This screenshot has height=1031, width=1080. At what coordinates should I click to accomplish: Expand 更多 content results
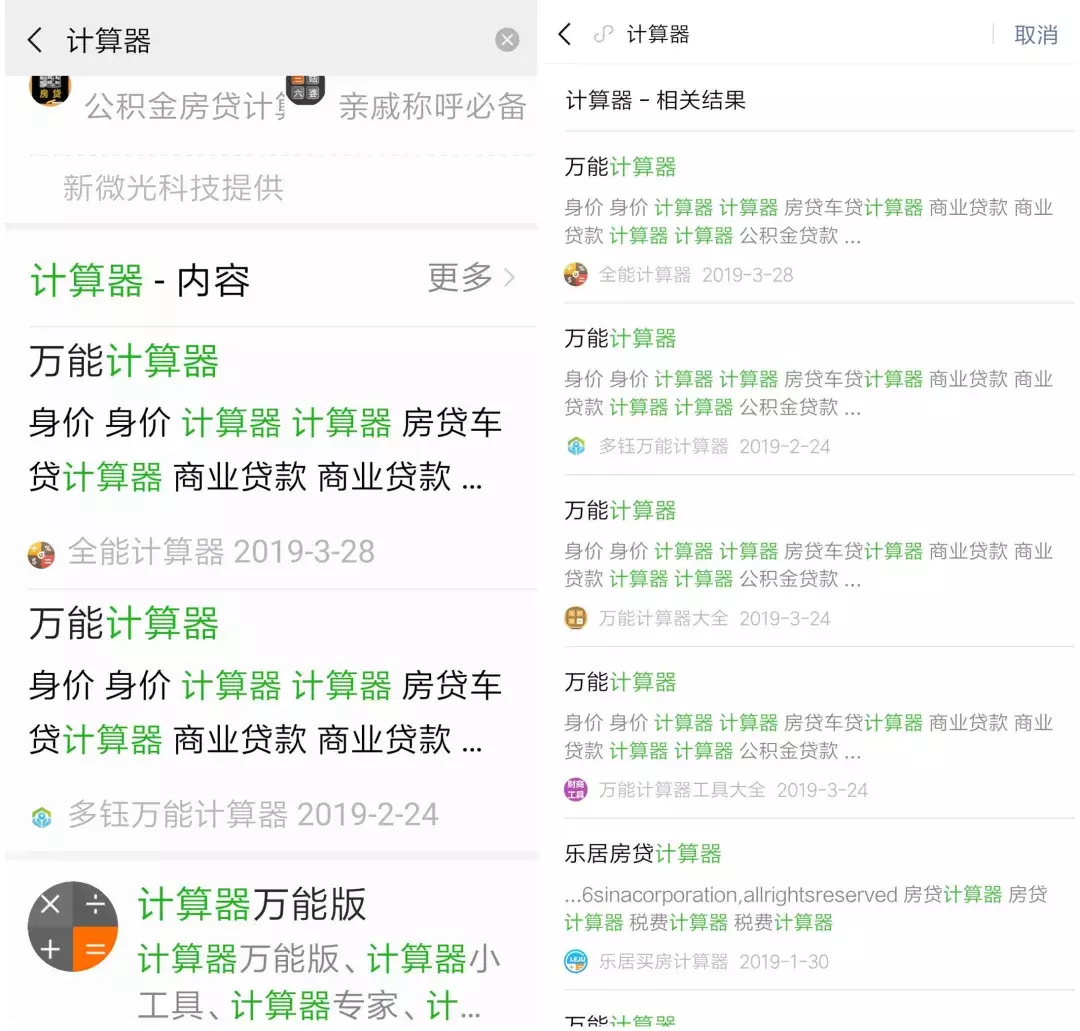471,278
